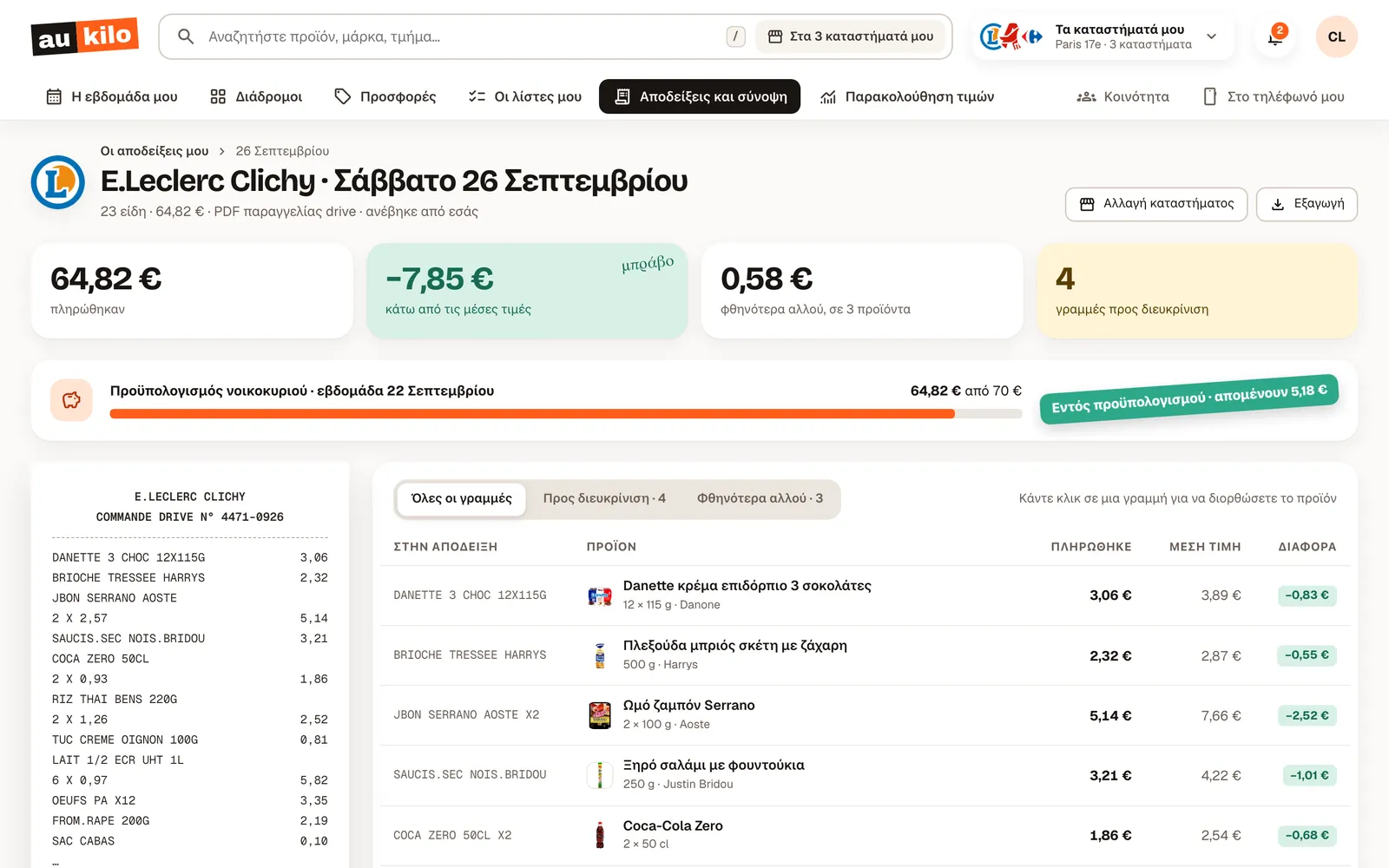Focus the product search input field
Image resolution: width=1389 pixels, height=868 pixels.
click(x=460, y=36)
